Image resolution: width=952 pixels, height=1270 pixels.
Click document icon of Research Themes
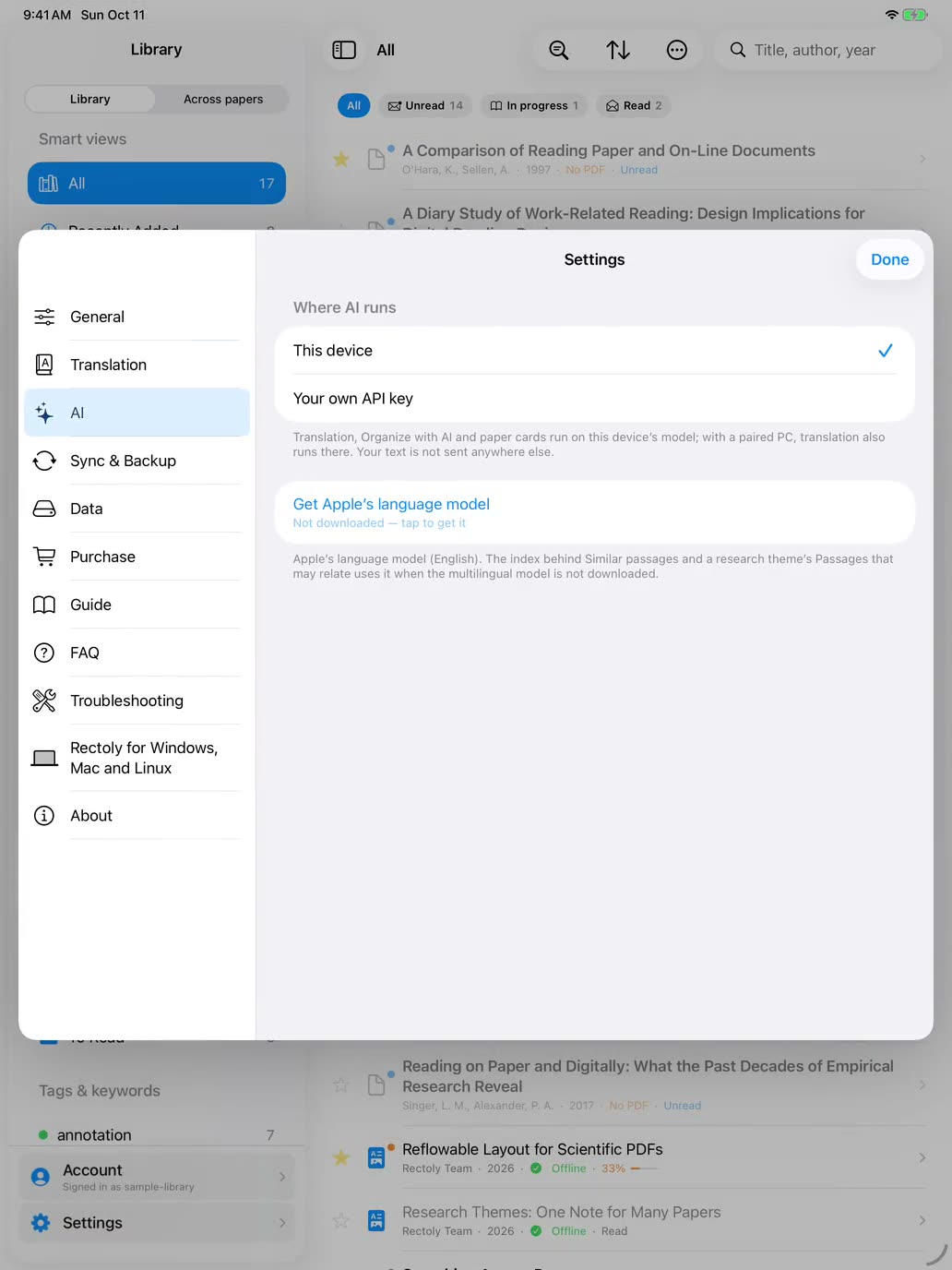pyautogui.click(x=376, y=1220)
